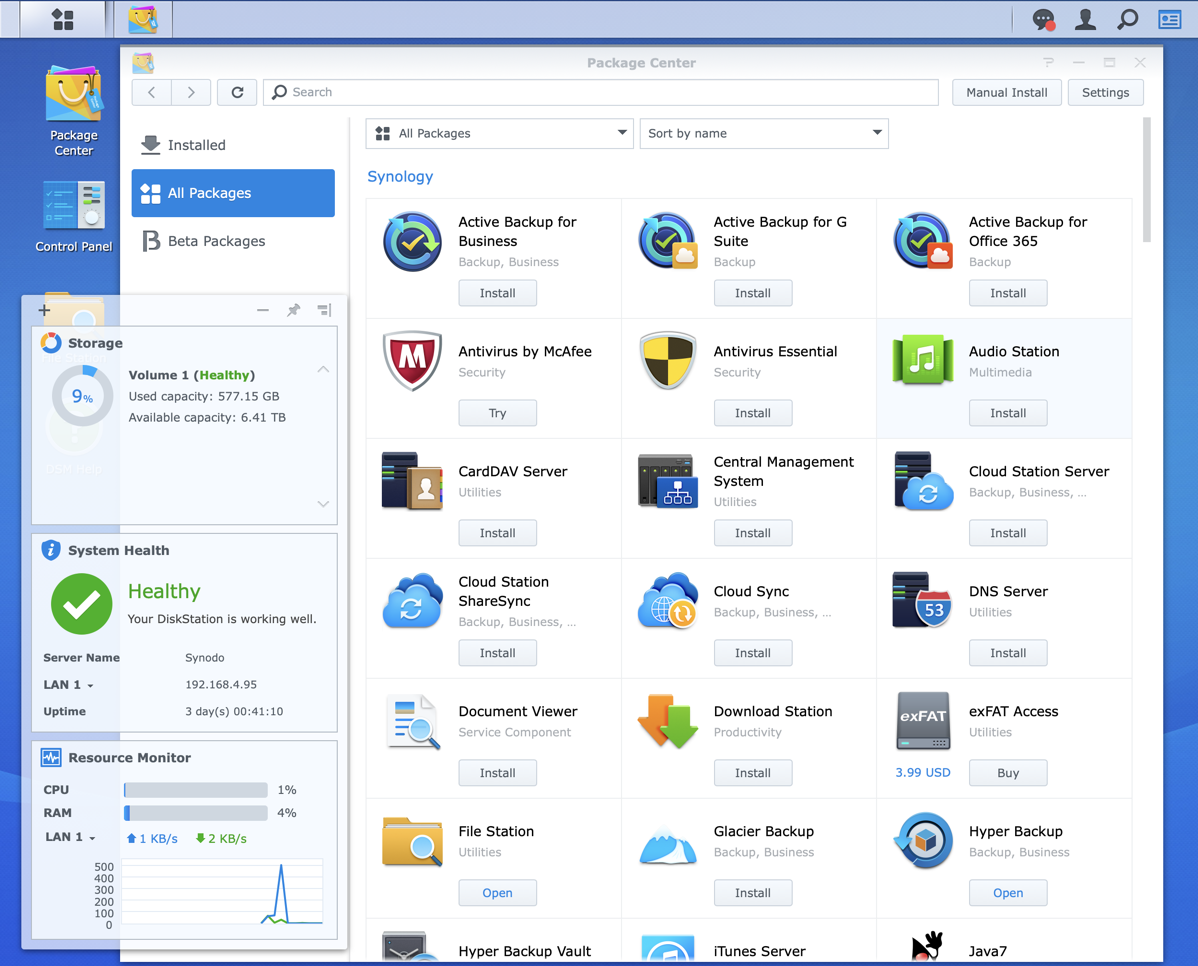Click the Active Backup for G Suite icon
1198x966 pixels.
point(668,242)
